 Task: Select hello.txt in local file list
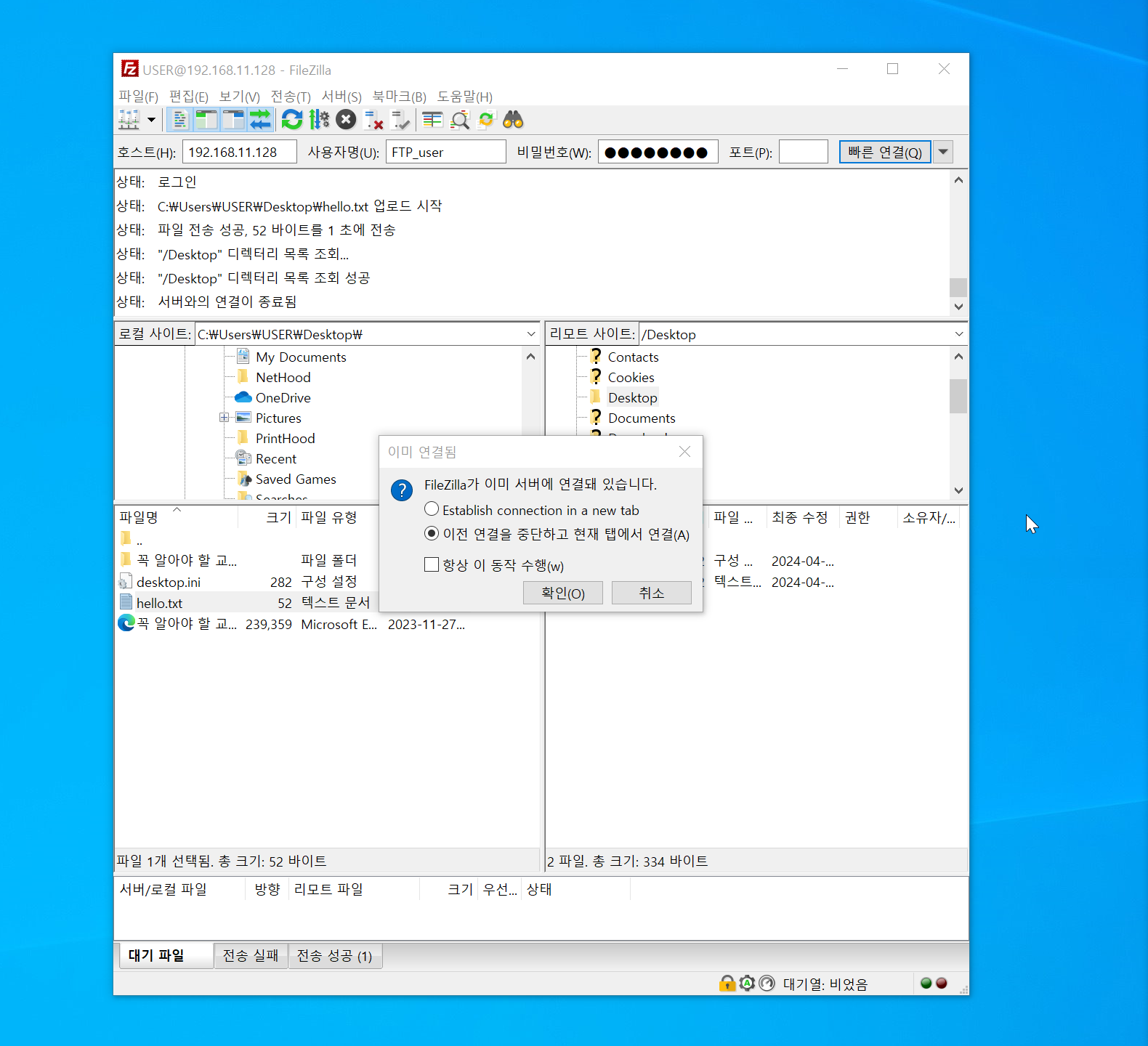(x=159, y=603)
